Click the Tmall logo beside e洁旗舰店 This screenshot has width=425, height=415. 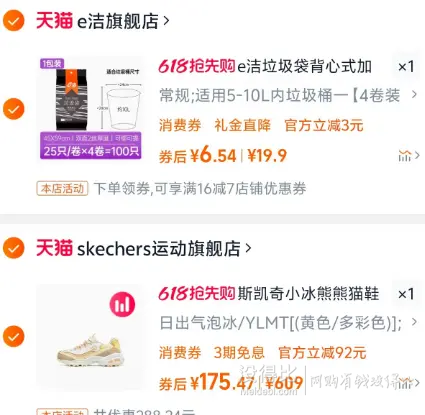coord(54,21)
